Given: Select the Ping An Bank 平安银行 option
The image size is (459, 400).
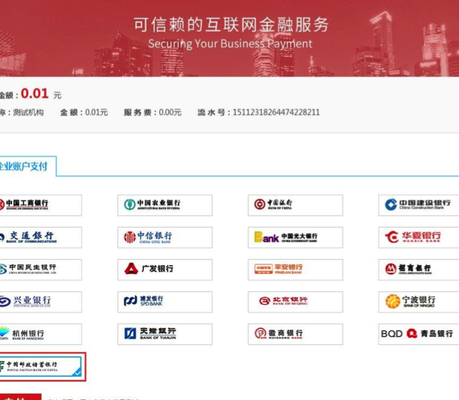Looking at the screenshot, I should (x=295, y=269).
